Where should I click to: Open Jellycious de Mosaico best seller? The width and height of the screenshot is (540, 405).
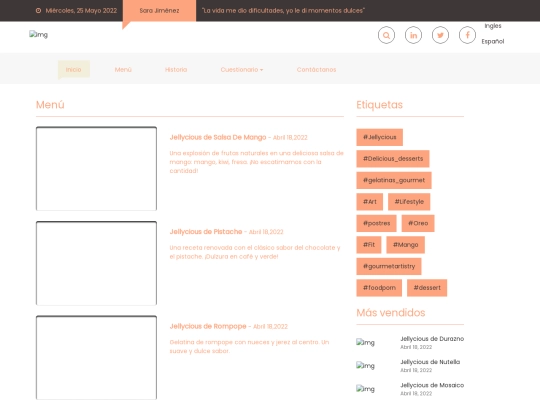(432, 385)
